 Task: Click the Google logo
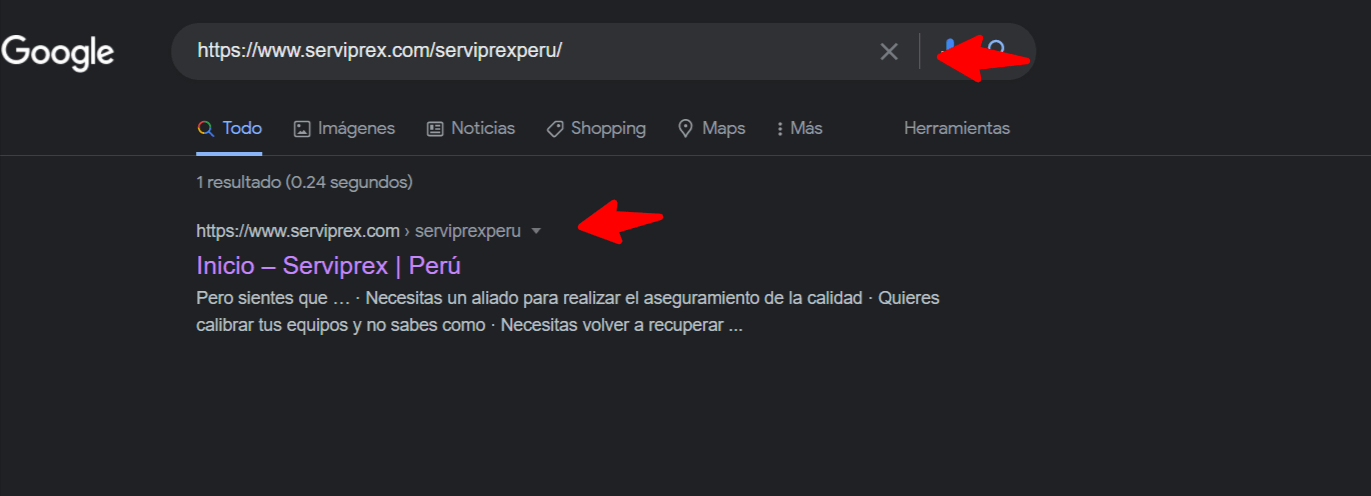click(x=57, y=52)
